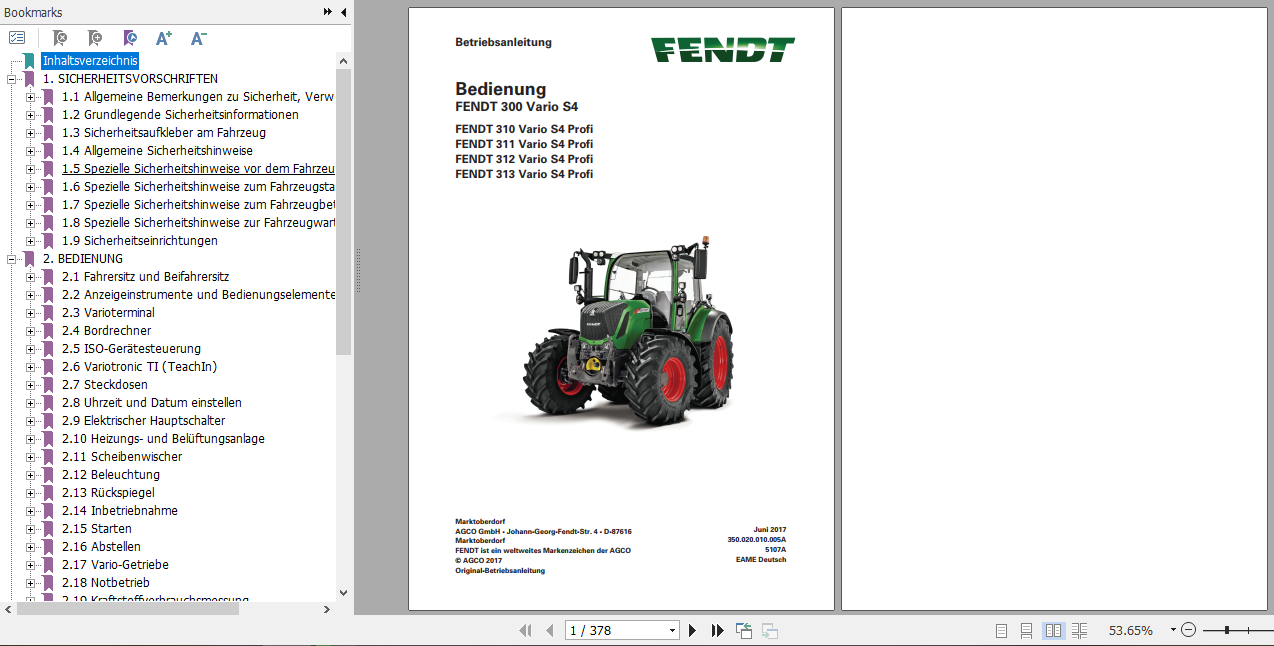Expand the 2.3 Varioterminal bookmark

[x=30, y=313]
